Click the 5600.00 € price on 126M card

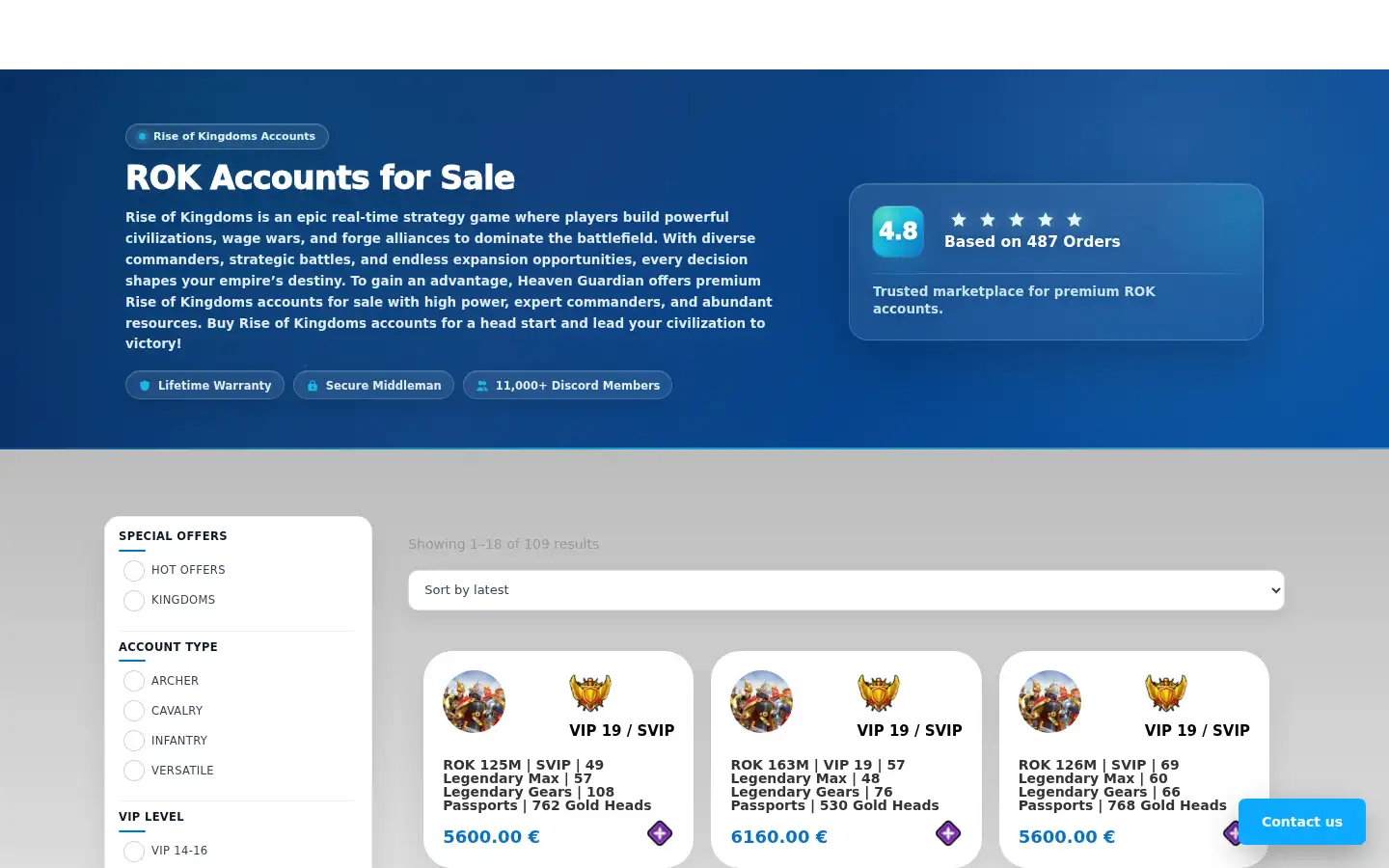1067,837
